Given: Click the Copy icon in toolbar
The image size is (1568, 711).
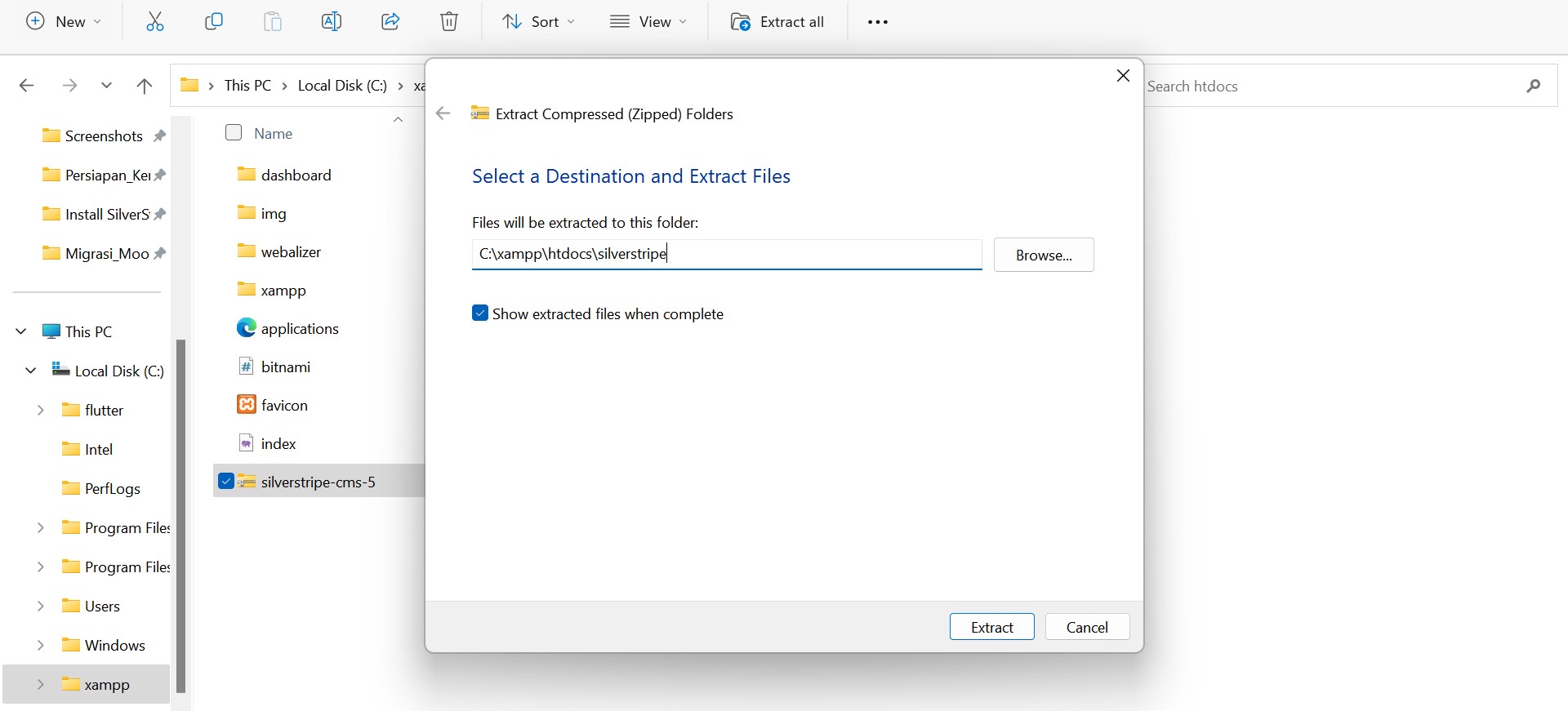Looking at the screenshot, I should pos(214,22).
